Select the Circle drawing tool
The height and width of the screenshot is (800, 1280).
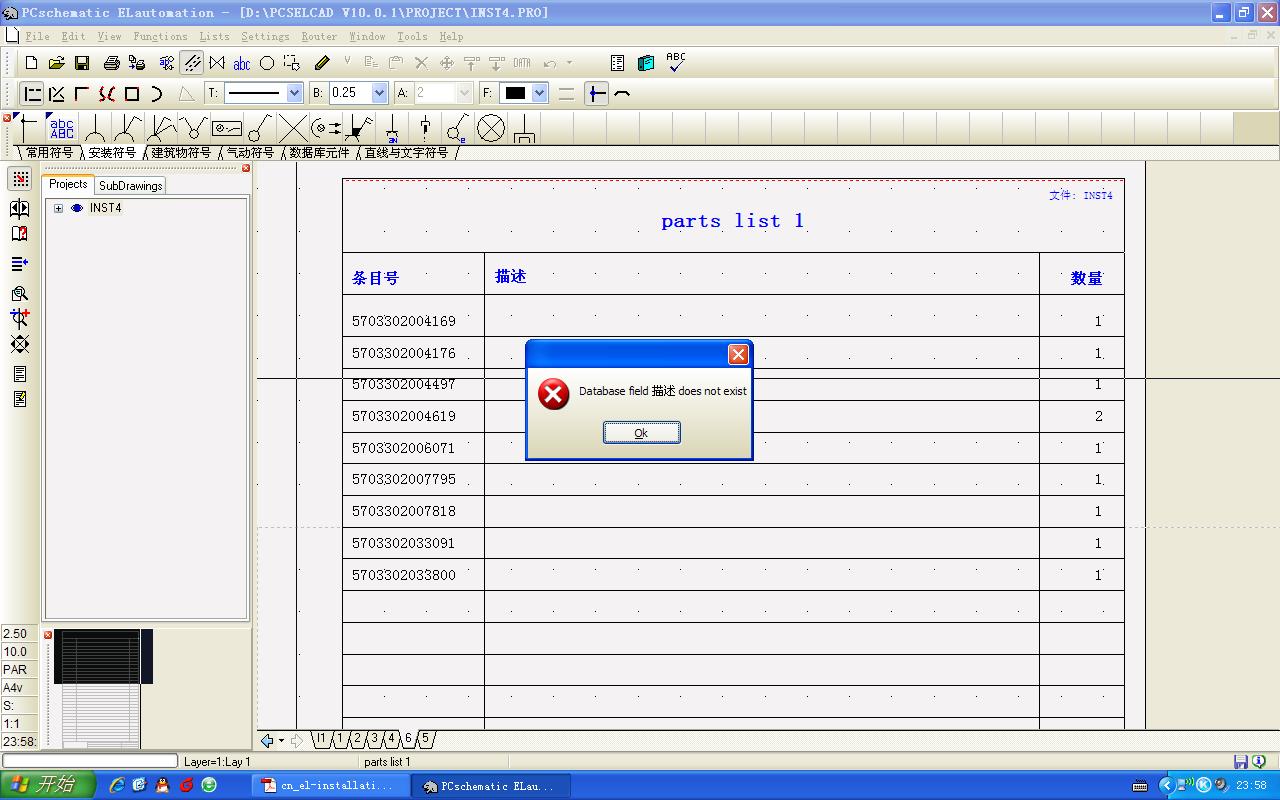pyautogui.click(x=267, y=63)
